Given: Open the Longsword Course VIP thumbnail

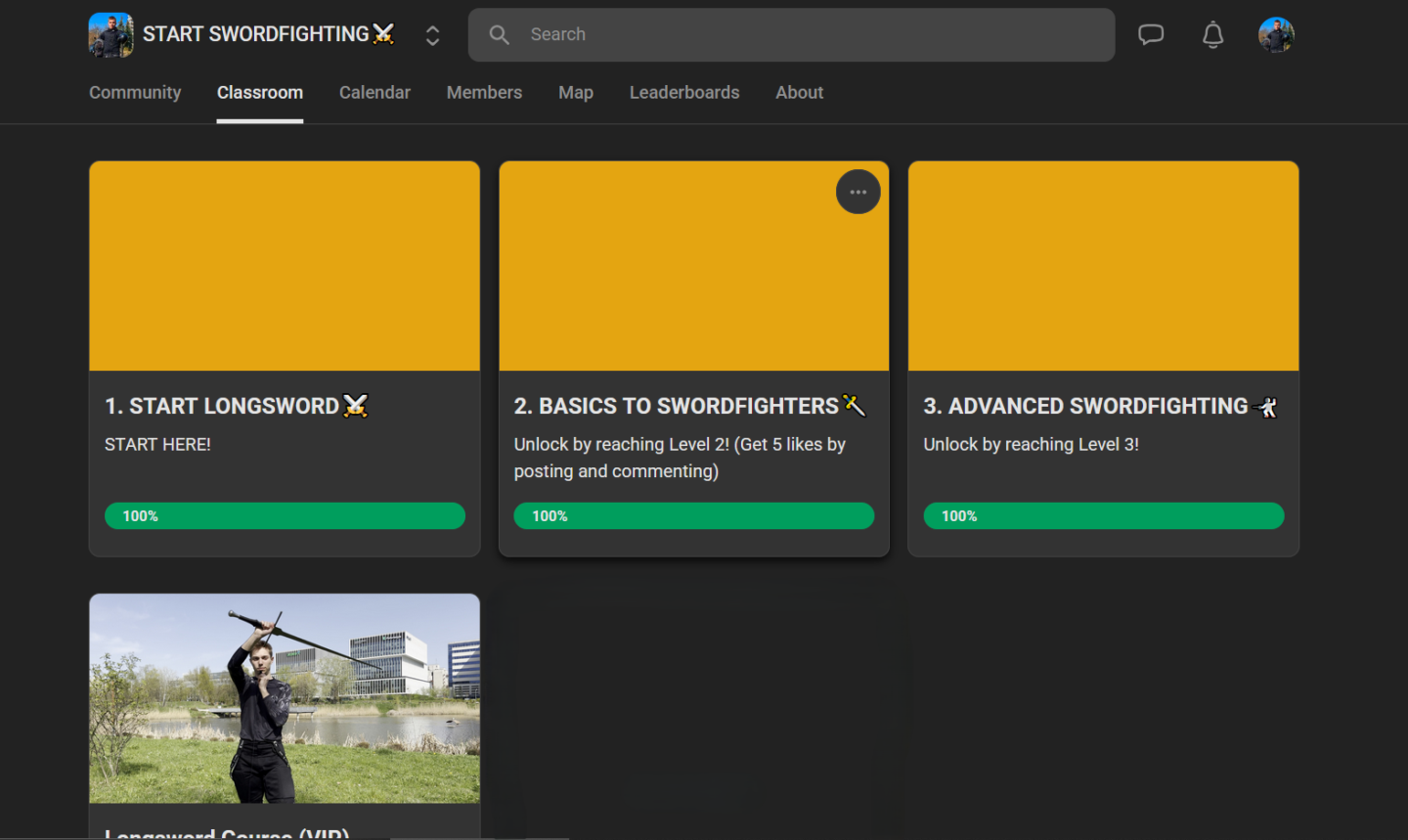Looking at the screenshot, I should 285,698.
